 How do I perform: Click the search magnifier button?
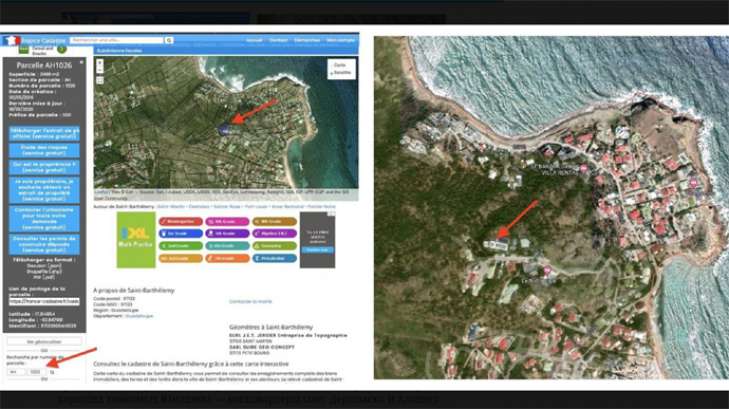169,40
